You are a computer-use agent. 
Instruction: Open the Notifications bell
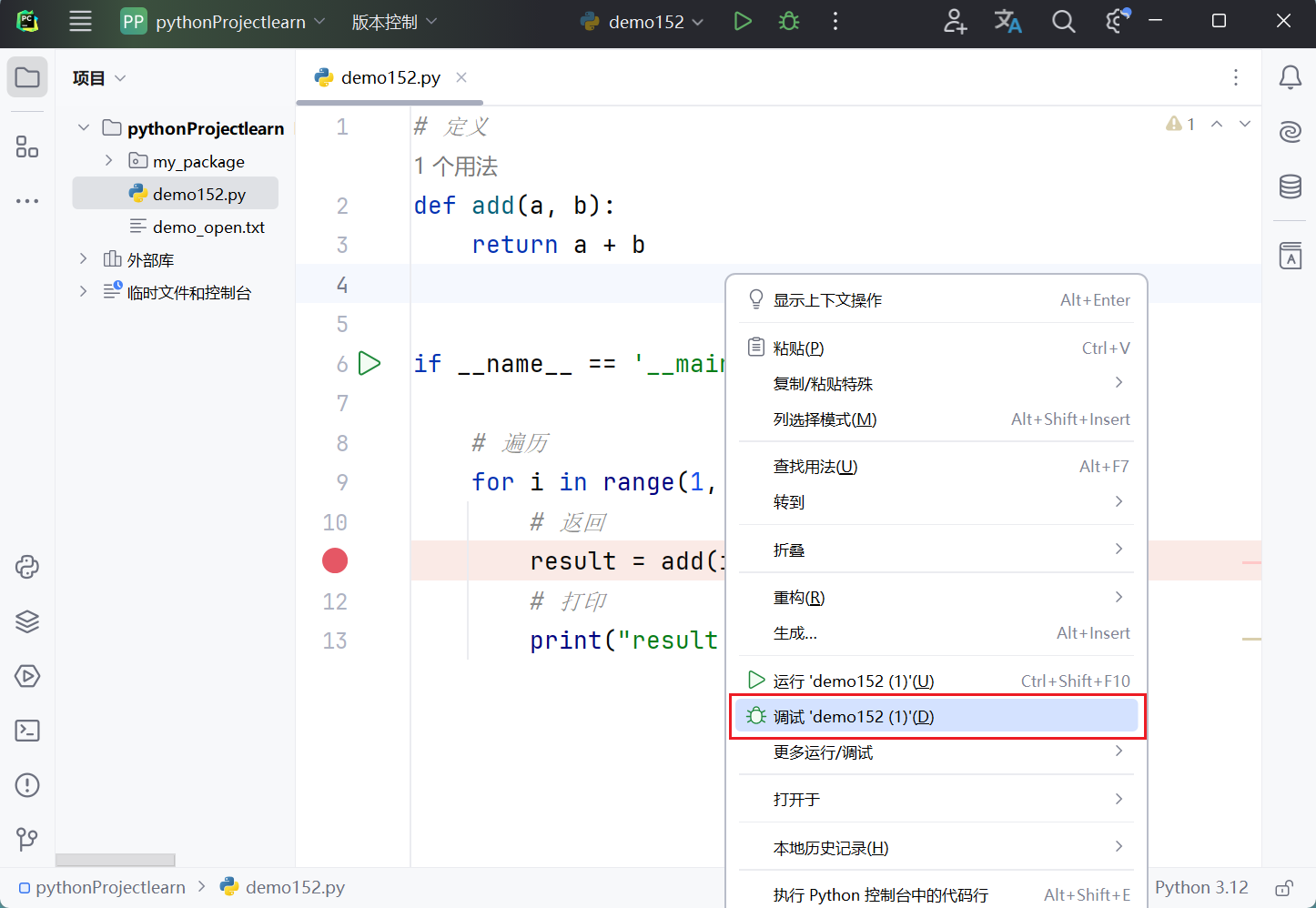[1291, 77]
